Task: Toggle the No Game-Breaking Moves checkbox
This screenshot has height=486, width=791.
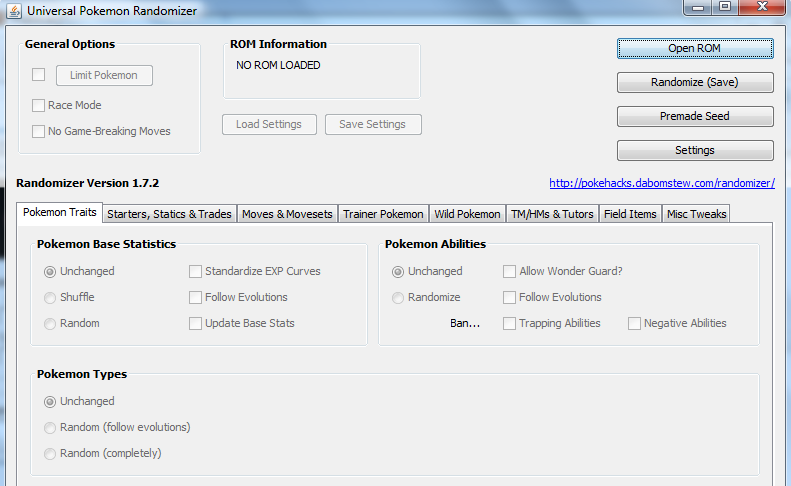Action: [x=39, y=131]
